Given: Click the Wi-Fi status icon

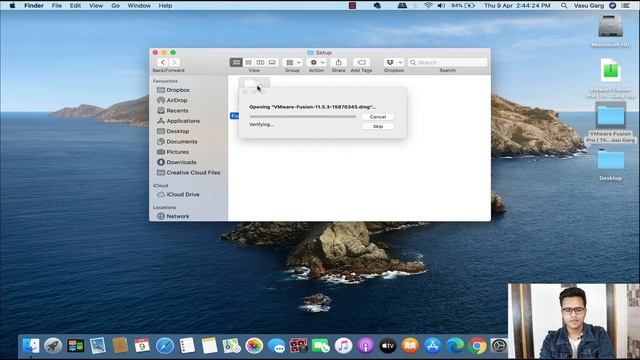Looking at the screenshot, I should point(428,5).
